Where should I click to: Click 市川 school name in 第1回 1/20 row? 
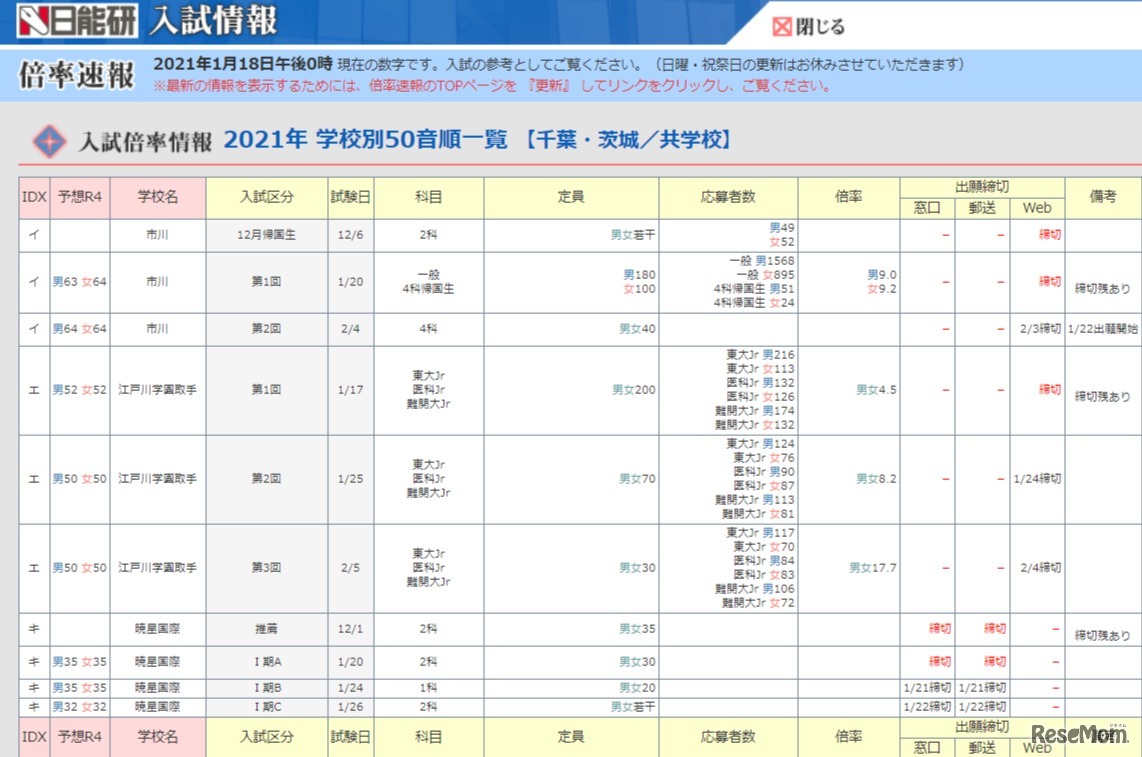pyautogui.click(x=157, y=281)
